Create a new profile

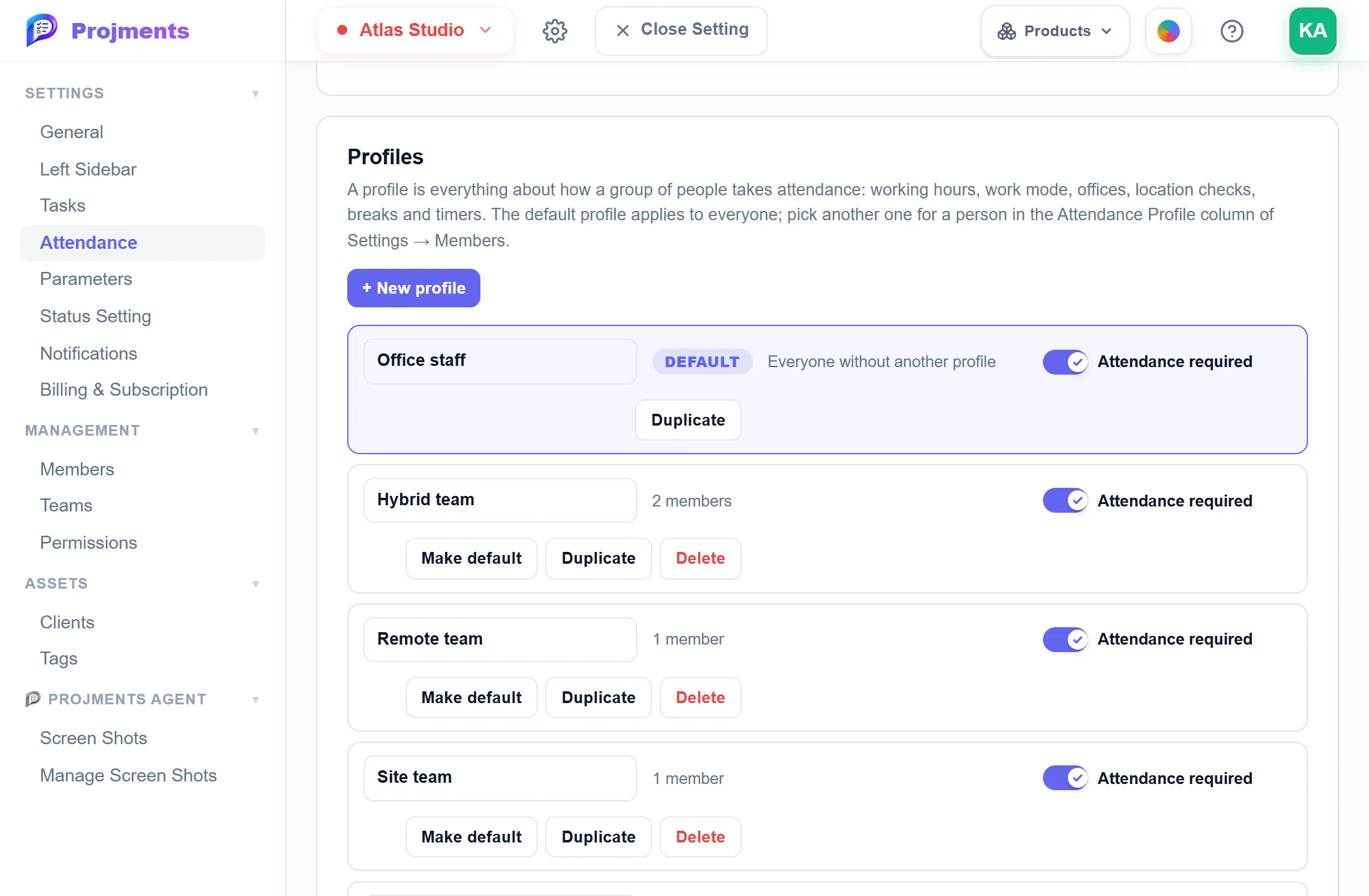click(413, 288)
